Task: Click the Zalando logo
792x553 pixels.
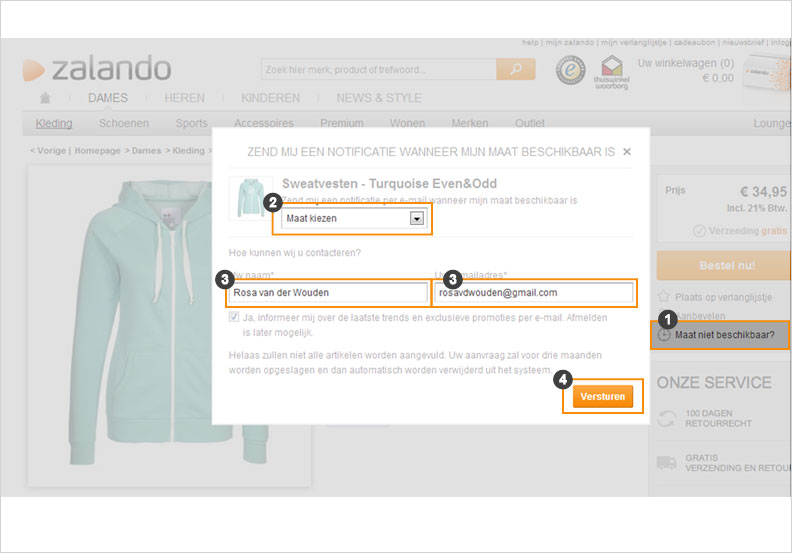Action: point(96,69)
